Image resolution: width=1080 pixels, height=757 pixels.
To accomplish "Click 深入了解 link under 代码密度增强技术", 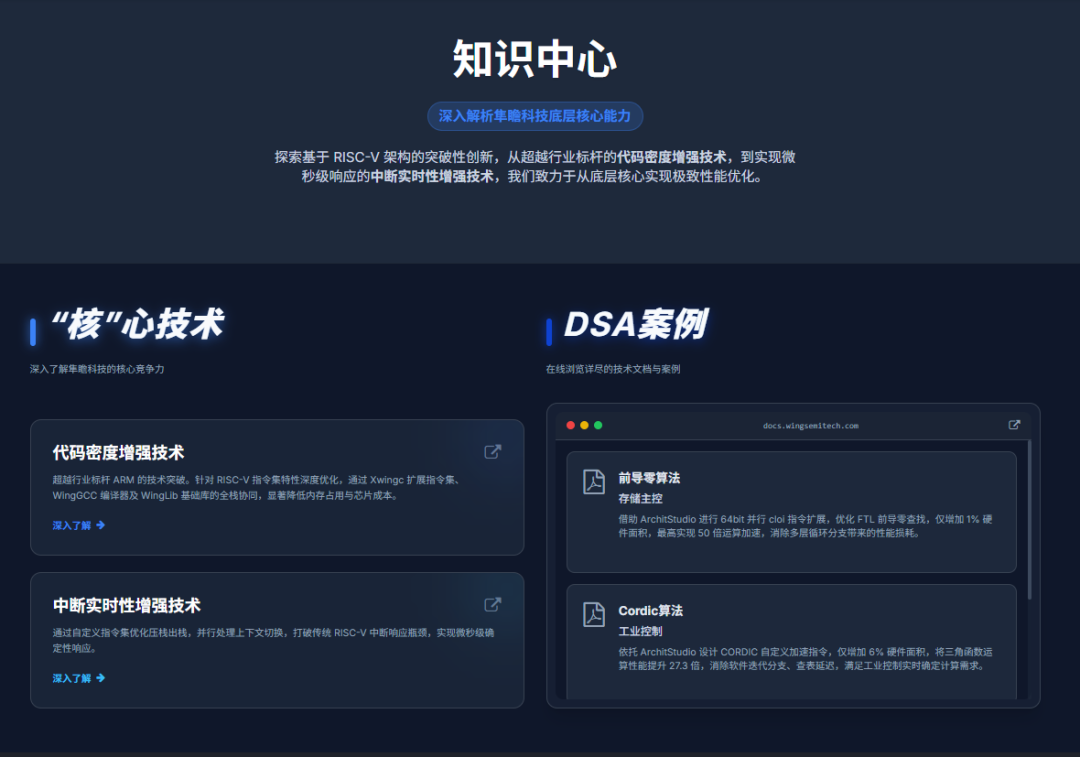I will [79, 526].
